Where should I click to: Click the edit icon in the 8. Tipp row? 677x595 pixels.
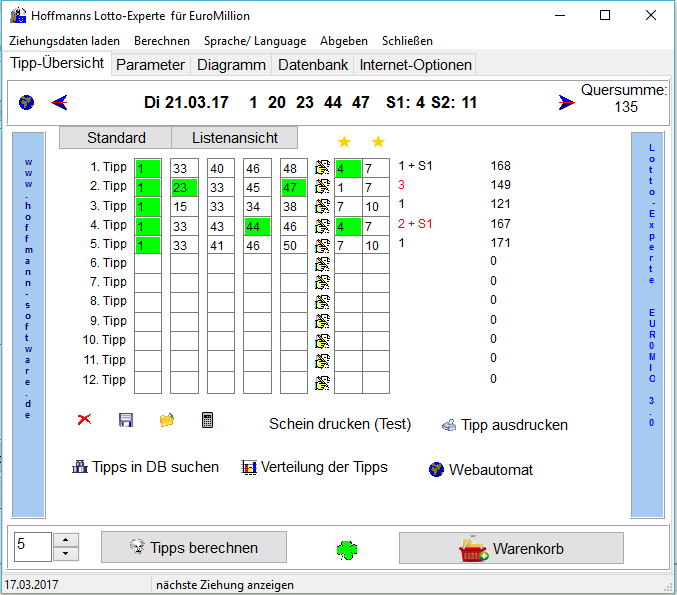click(322, 302)
